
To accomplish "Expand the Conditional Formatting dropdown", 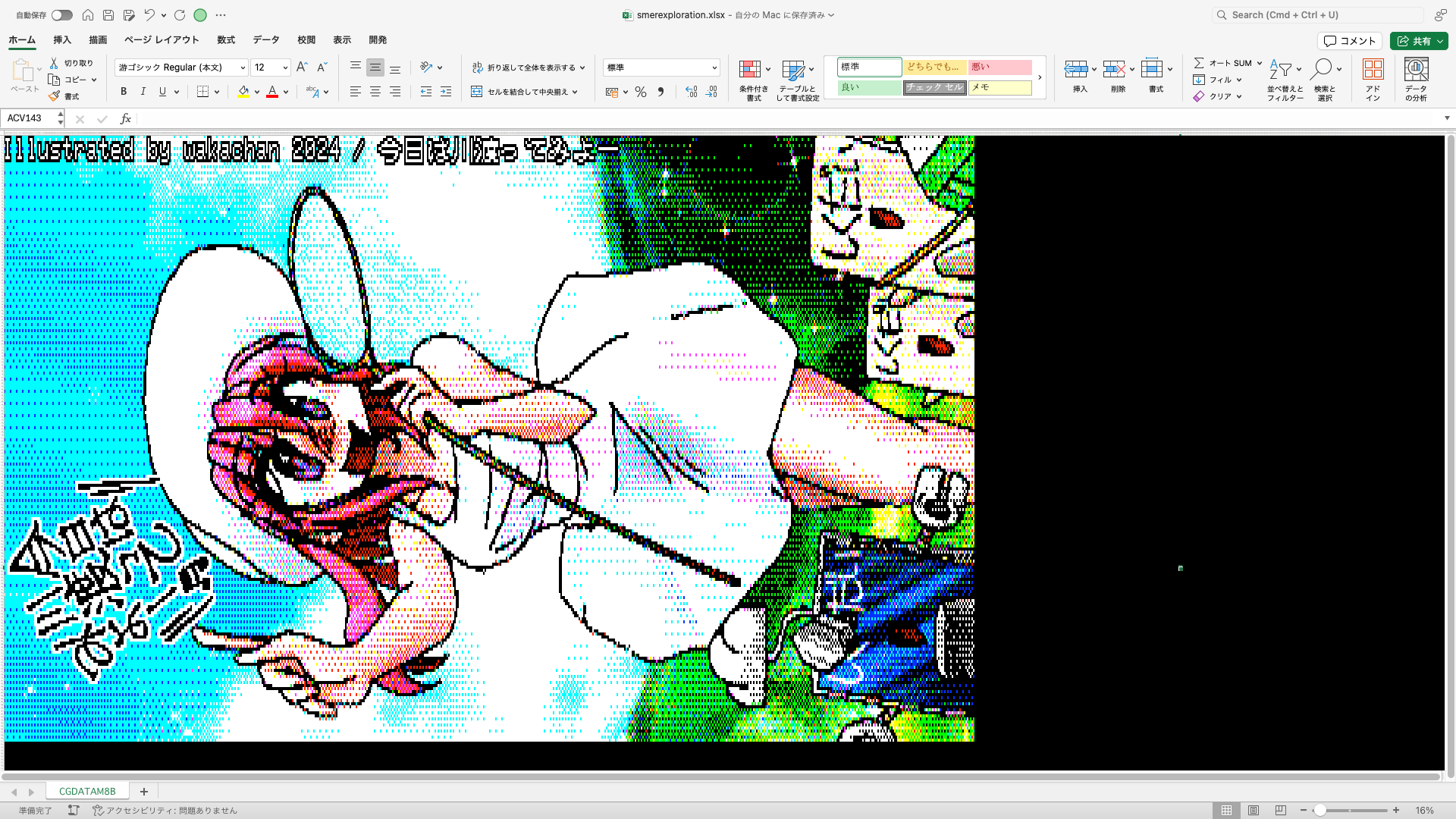I will [768, 69].
